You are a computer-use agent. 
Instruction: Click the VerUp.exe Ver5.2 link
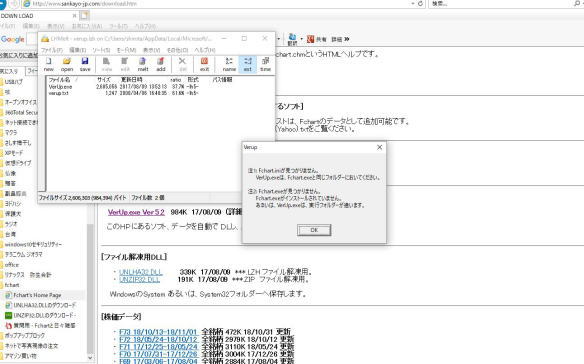[x=136, y=212]
